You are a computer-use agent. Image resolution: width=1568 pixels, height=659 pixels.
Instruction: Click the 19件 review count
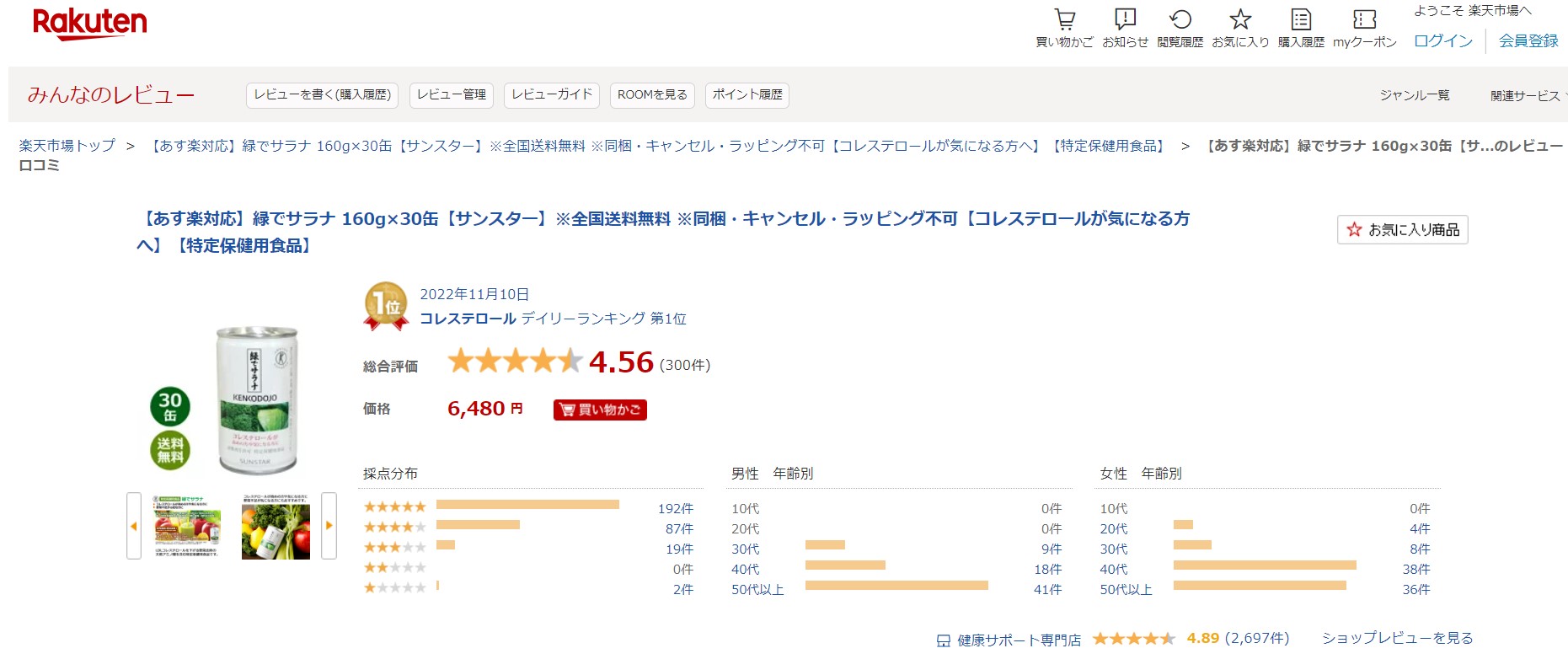(679, 549)
